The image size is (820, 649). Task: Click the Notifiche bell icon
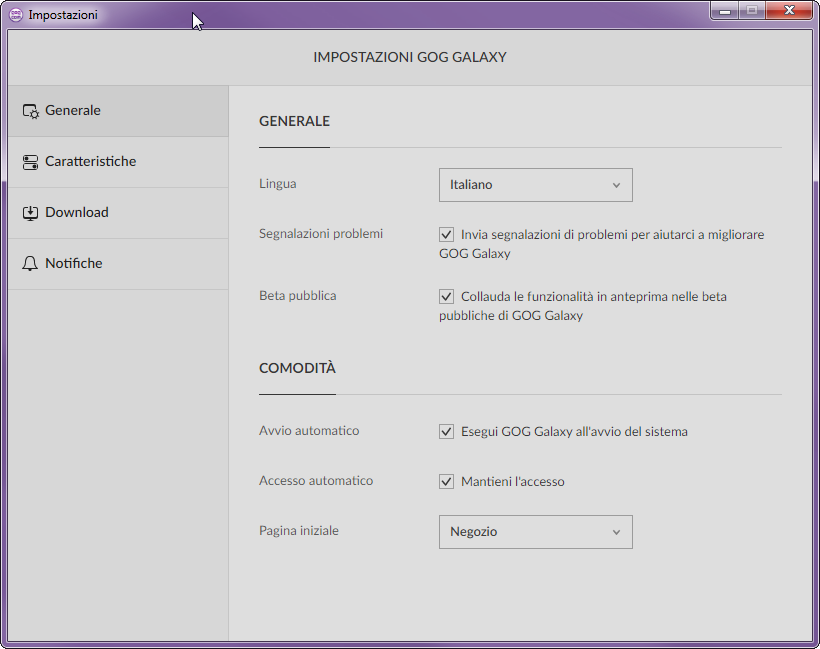pyautogui.click(x=30, y=264)
